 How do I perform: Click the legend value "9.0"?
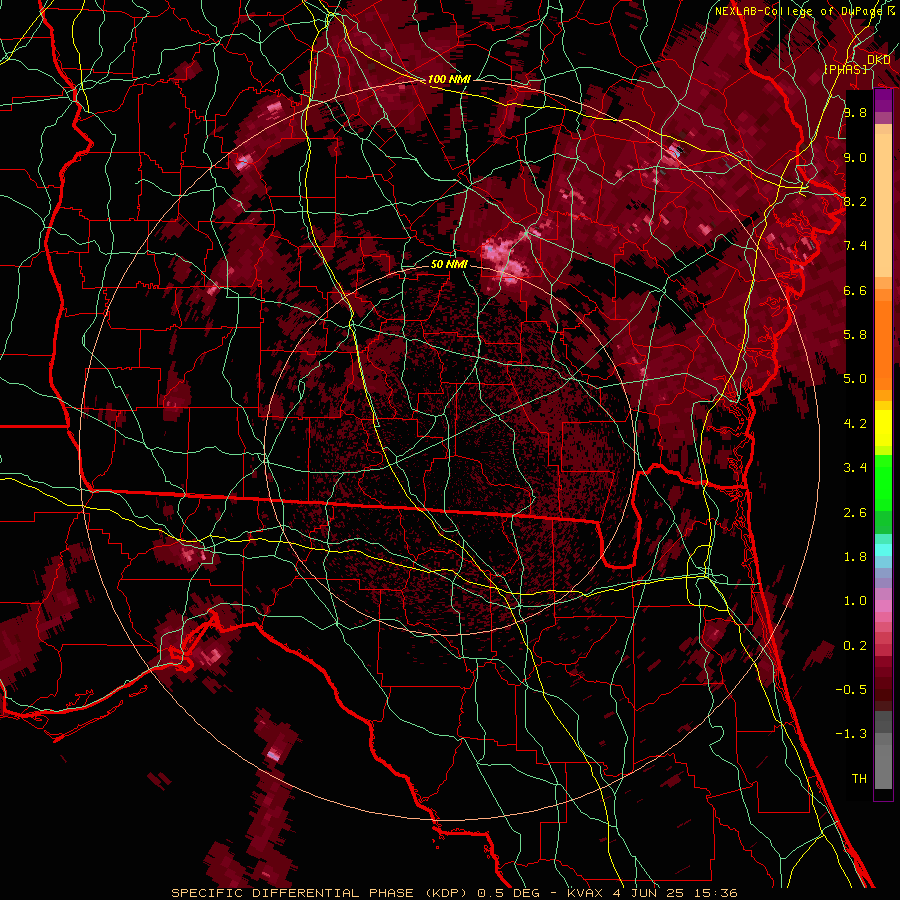click(x=855, y=157)
